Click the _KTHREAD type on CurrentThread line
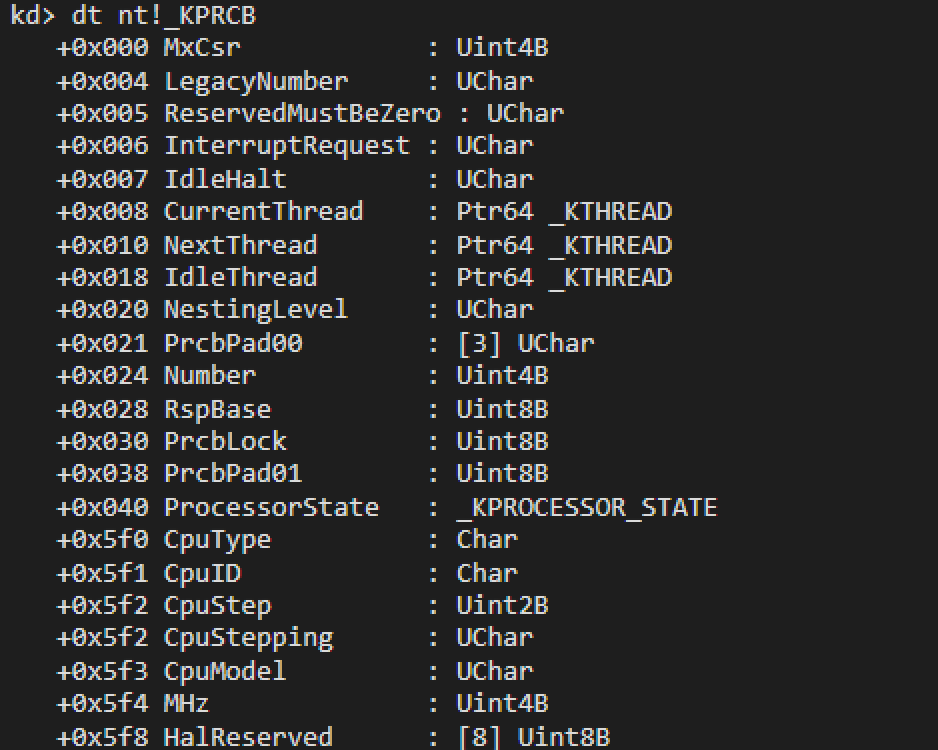938x750 pixels. [x=610, y=212]
